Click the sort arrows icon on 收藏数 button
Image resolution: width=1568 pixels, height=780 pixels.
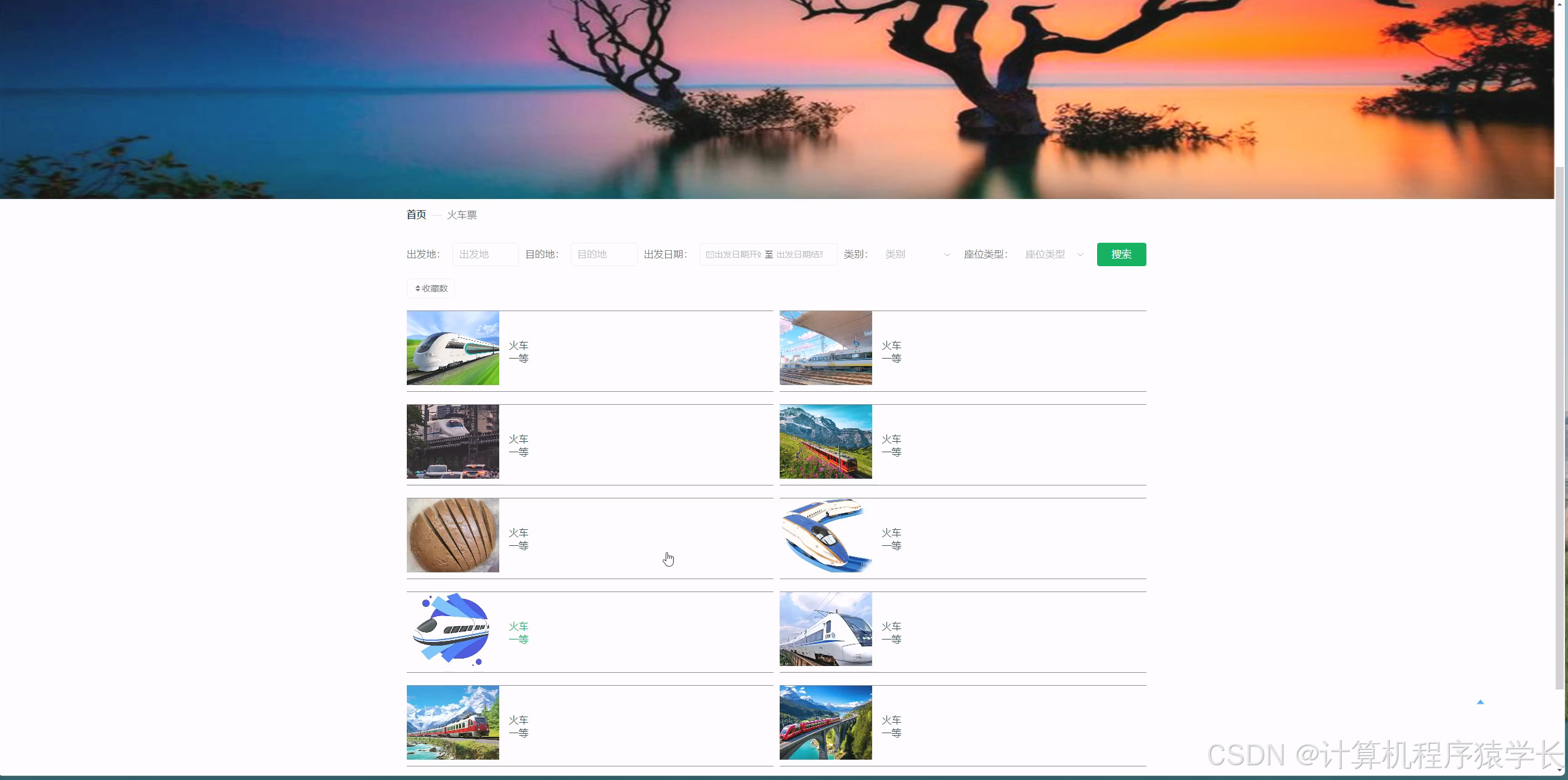(419, 288)
